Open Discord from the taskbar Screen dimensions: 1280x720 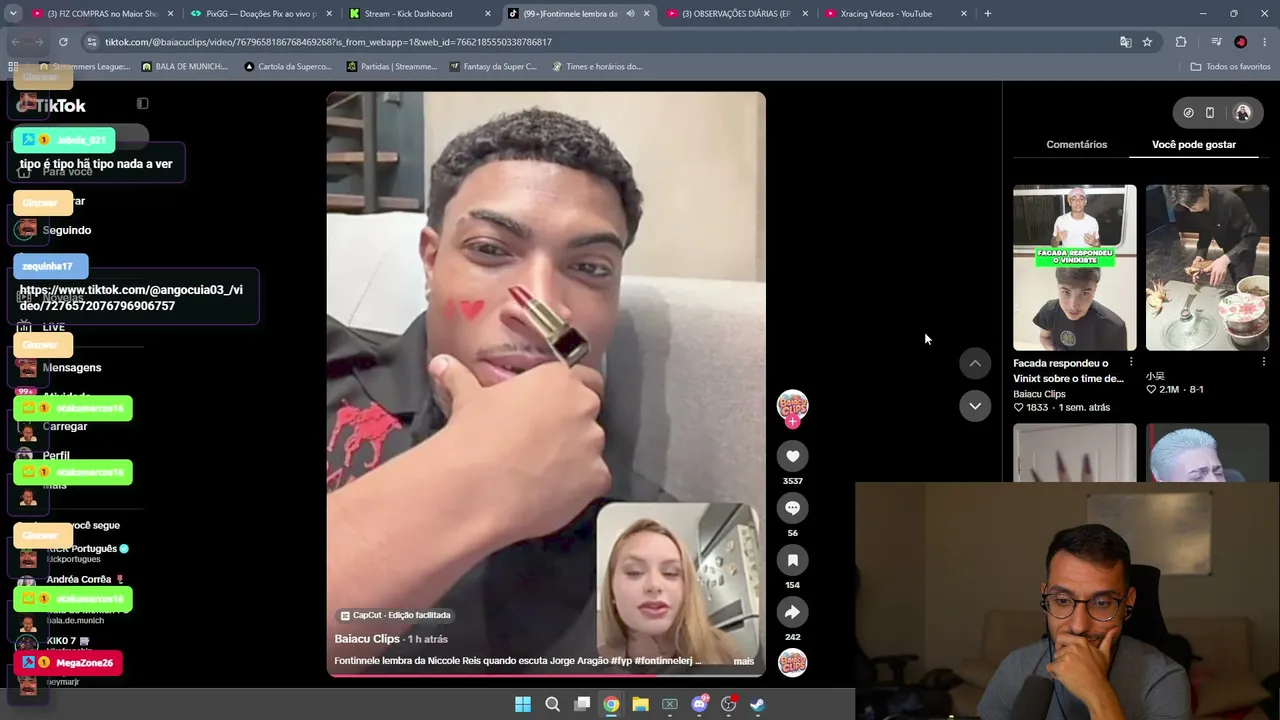coord(699,704)
